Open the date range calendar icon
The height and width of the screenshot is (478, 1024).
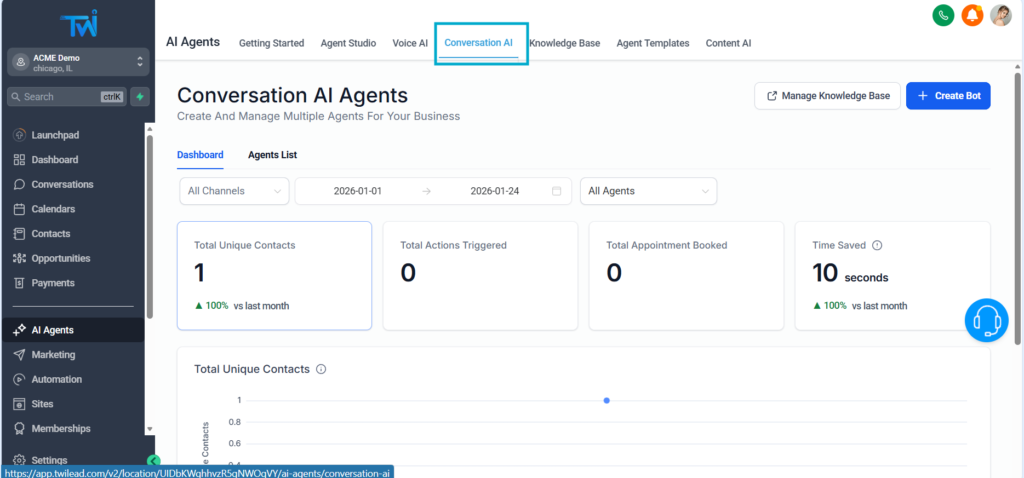(556, 191)
